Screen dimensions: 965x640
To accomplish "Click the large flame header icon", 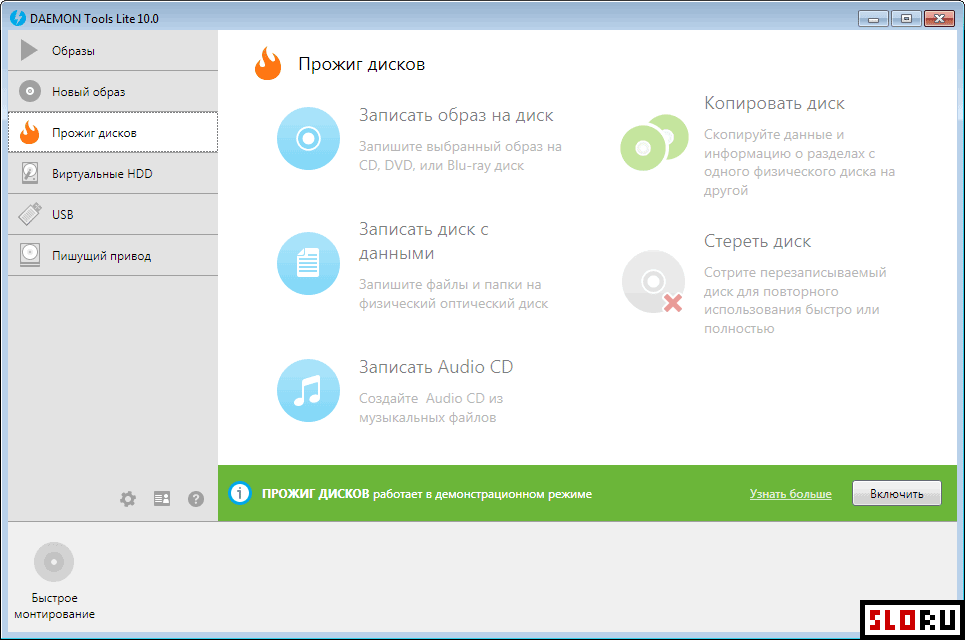I will point(268,63).
